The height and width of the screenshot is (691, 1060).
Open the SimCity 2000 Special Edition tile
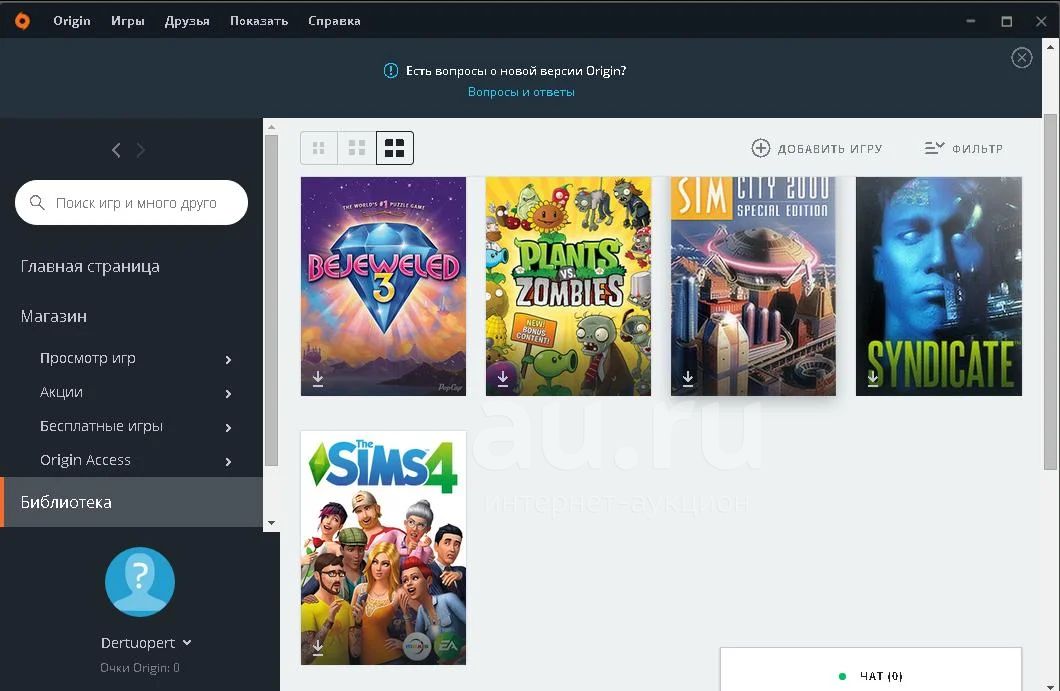[753, 286]
